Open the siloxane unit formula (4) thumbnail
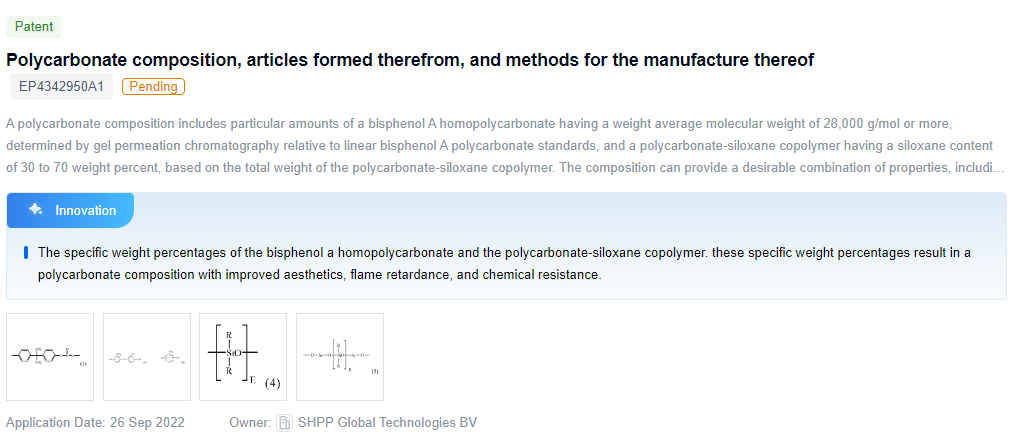 pos(243,357)
